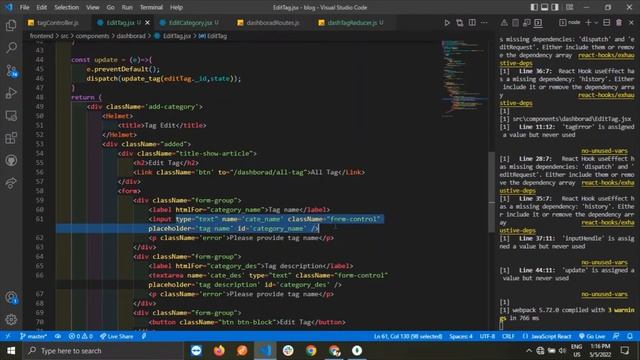Open the Customize Layout button
This screenshot has width=640, height=360.
pyautogui.click(x=569, y=7)
